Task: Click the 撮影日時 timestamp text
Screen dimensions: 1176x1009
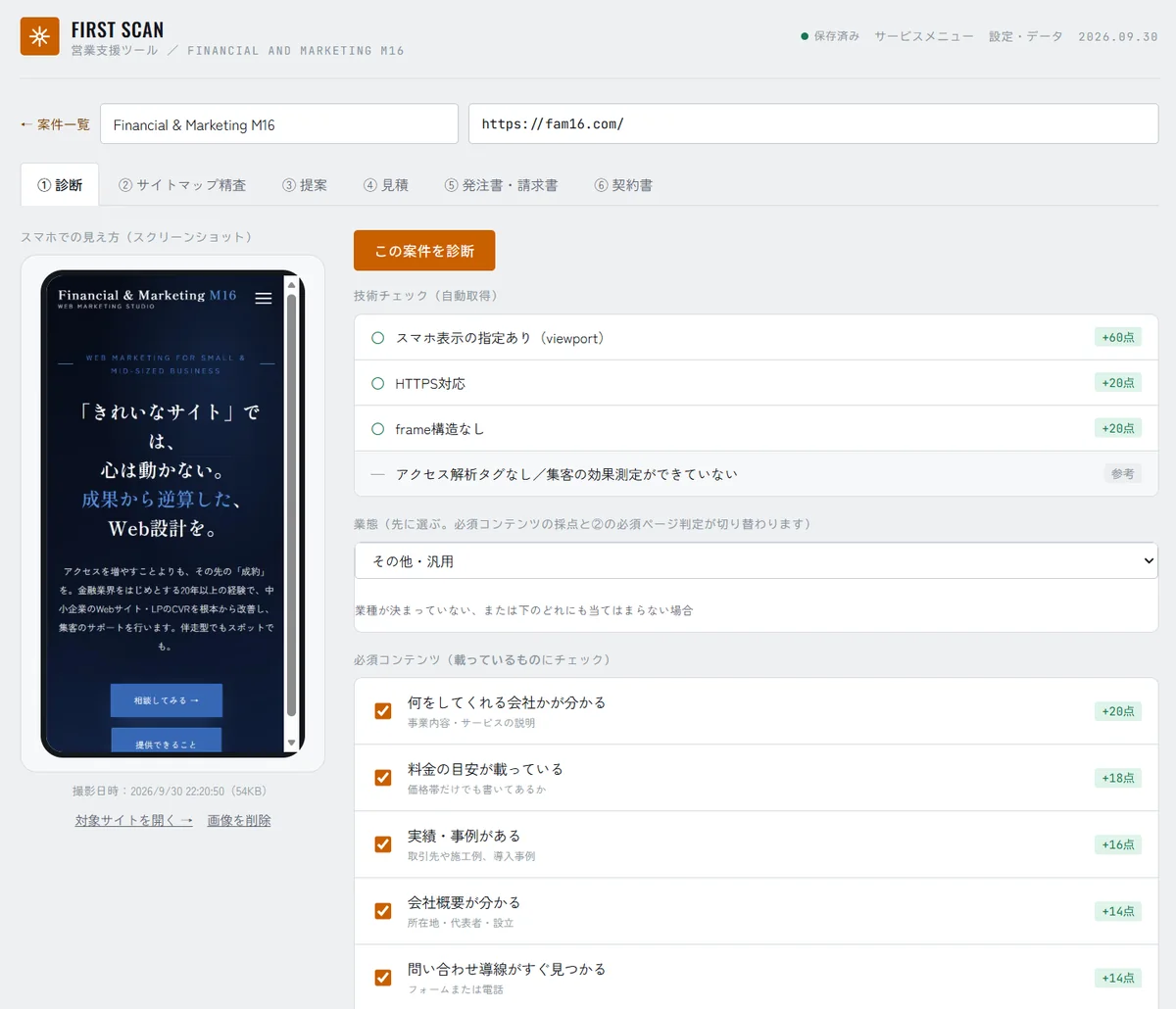Action: point(172,791)
